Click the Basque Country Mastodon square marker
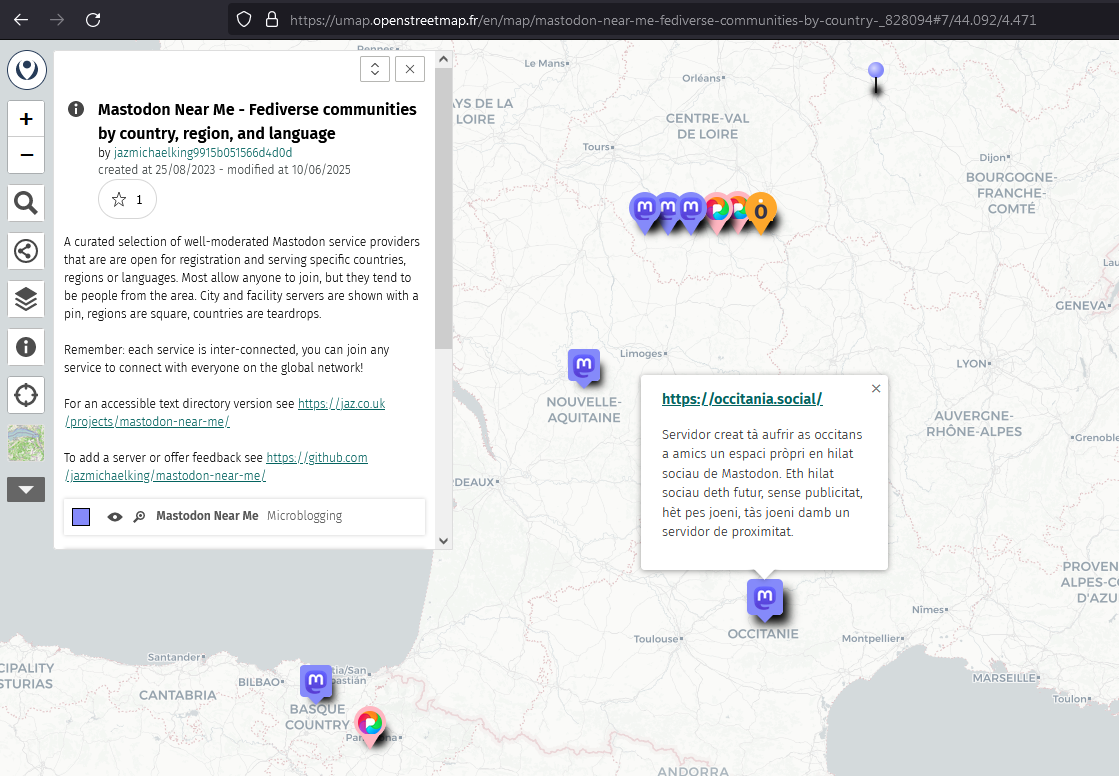1119x776 pixels. click(315, 683)
